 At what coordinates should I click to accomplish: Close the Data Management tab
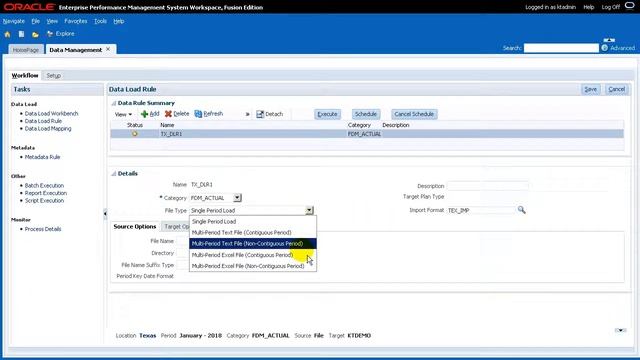click(x=108, y=49)
